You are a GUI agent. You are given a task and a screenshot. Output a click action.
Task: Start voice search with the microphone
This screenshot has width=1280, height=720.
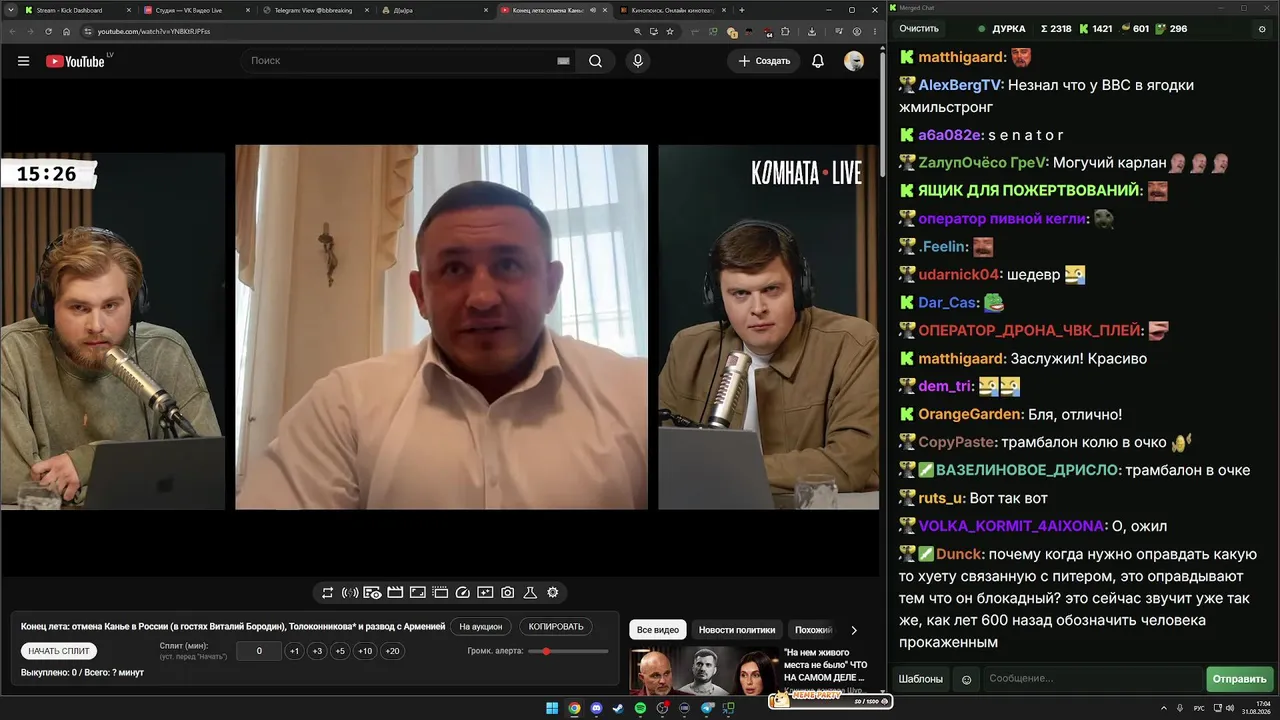[638, 61]
